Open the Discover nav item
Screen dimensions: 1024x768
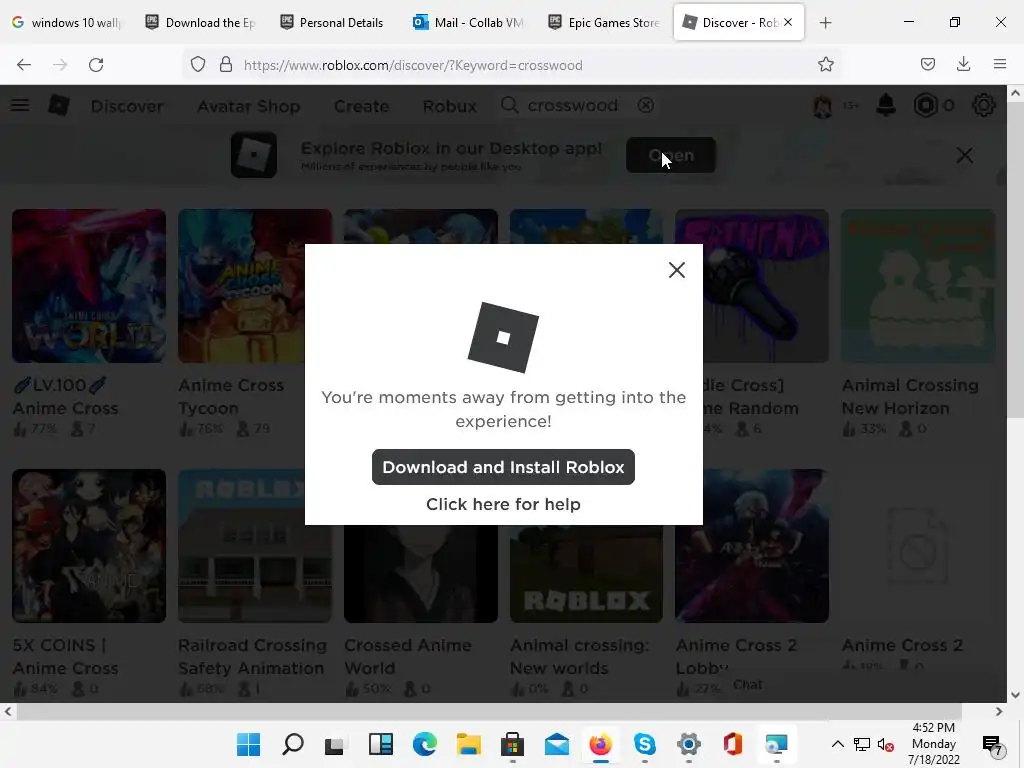127,106
